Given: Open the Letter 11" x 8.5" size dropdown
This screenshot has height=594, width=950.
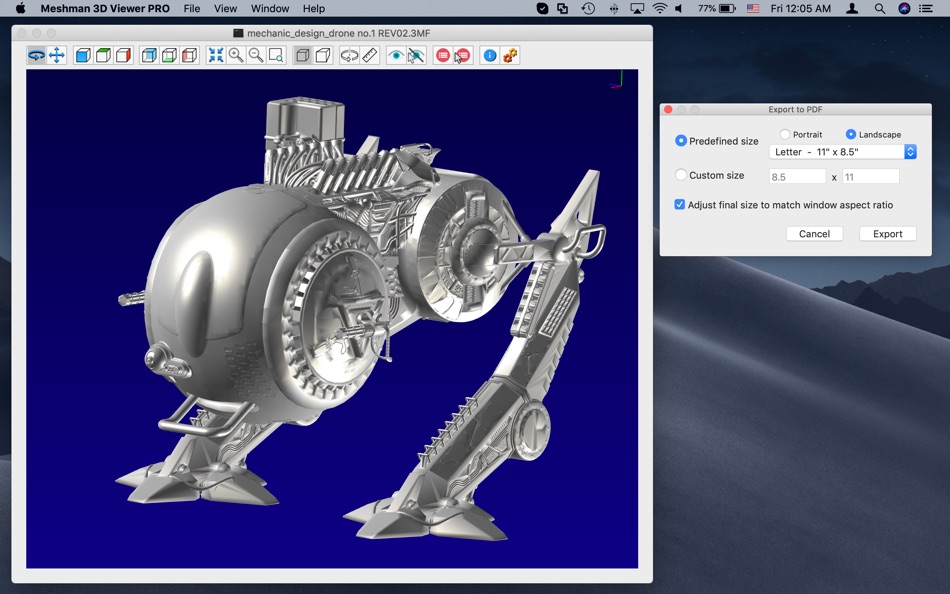Looking at the screenshot, I should pos(843,152).
